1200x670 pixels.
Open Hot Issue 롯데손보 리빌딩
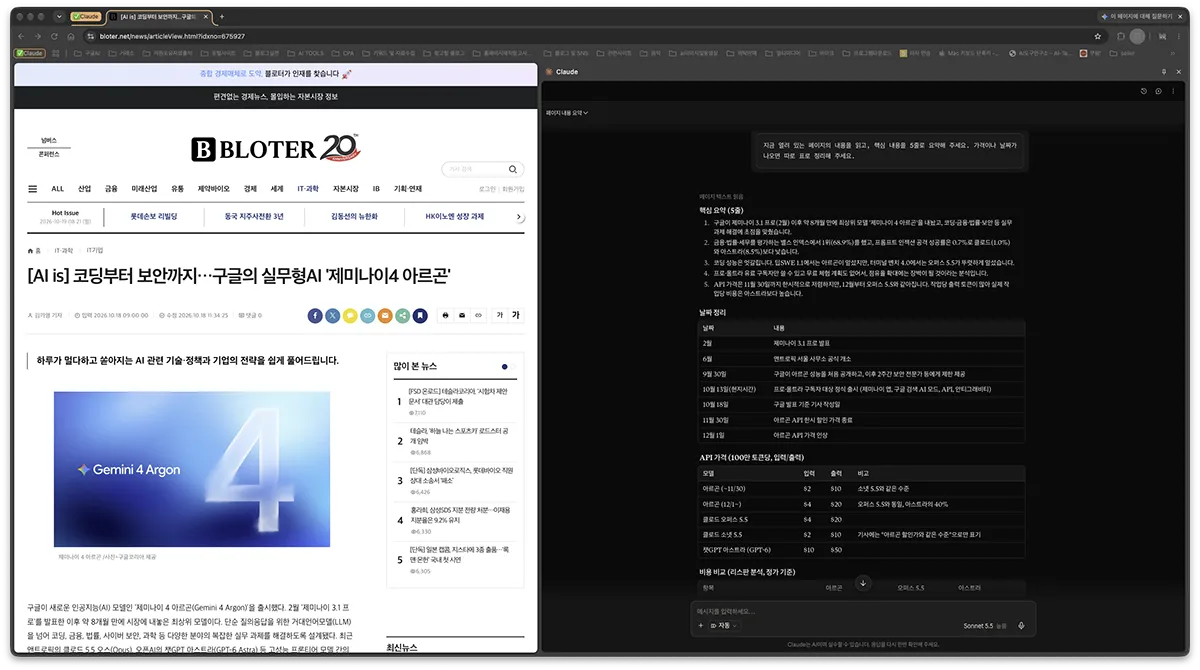point(153,216)
